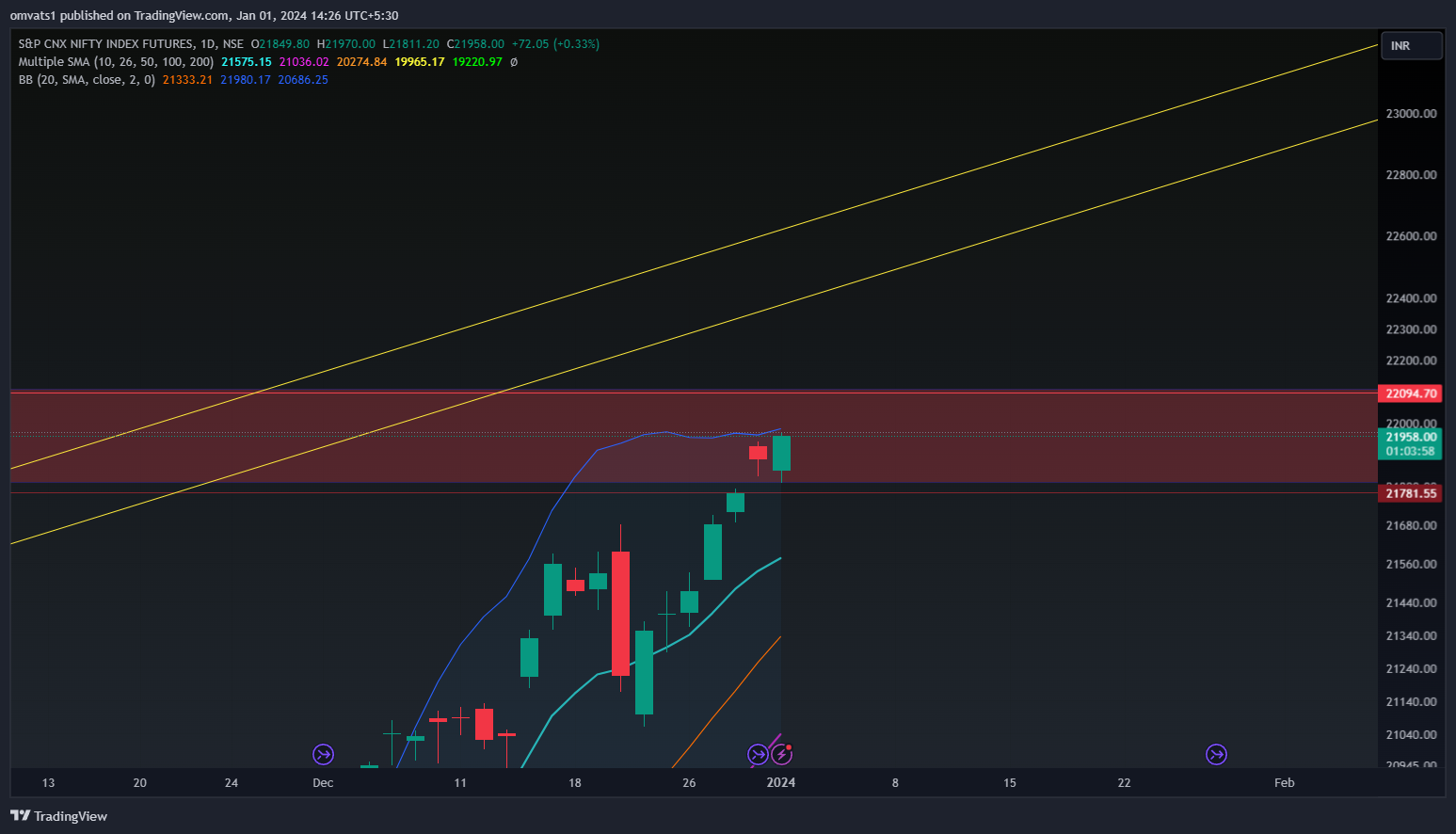Click the BB (20, SMA, close, 2, 0) label
The image size is (1456, 834).
click(87, 79)
